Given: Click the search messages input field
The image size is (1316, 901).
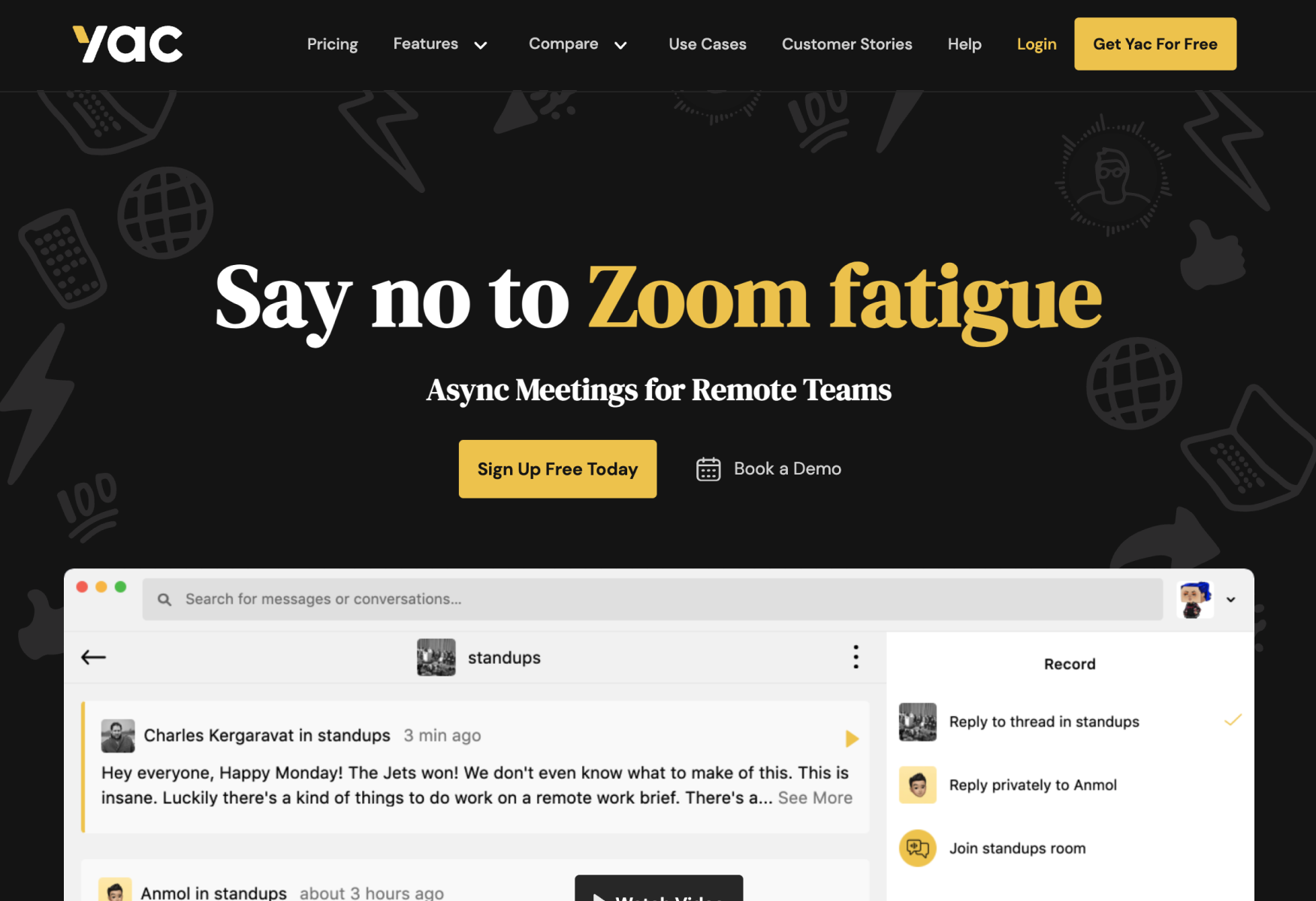Looking at the screenshot, I should pyautogui.click(x=653, y=599).
